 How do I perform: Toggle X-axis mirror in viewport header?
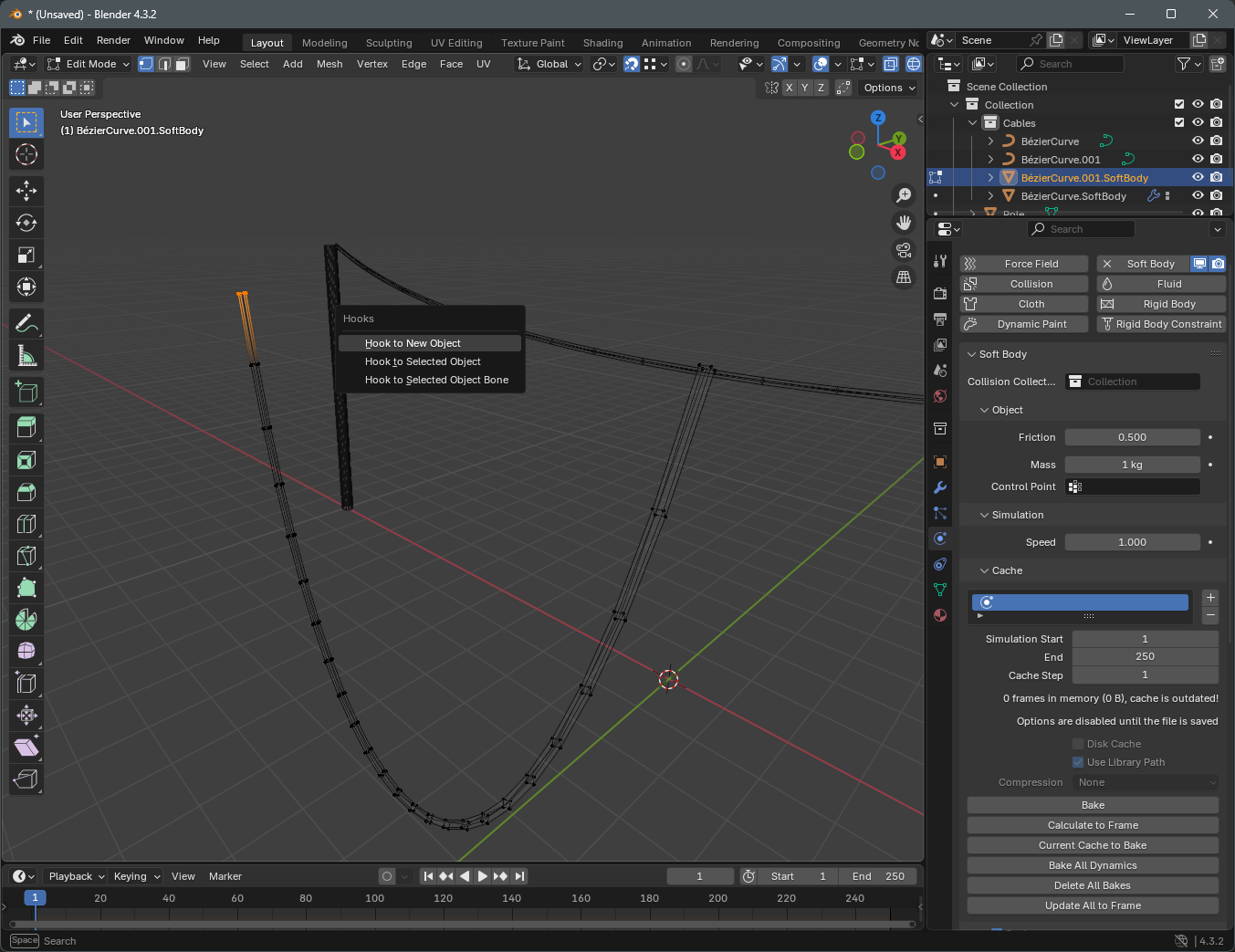[x=789, y=88]
